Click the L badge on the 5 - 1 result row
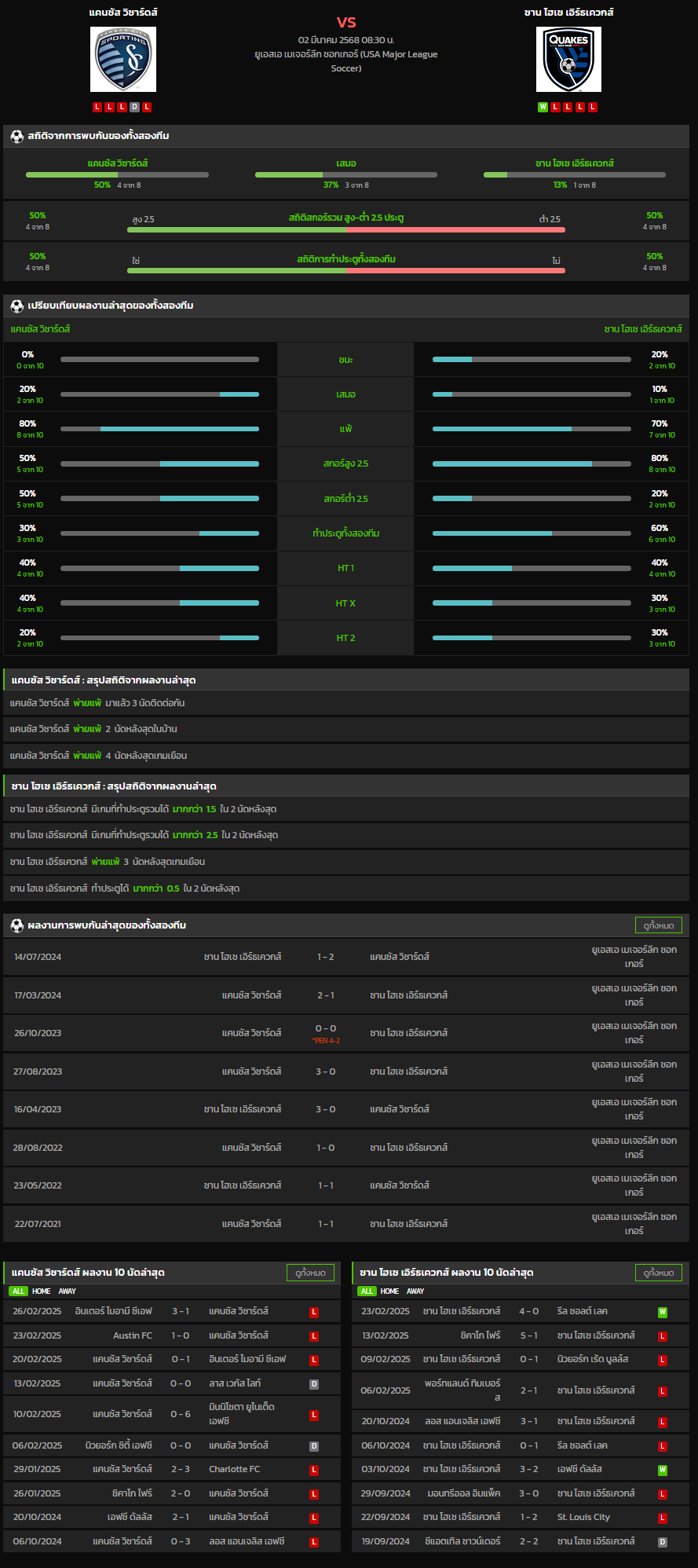 [663, 1336]
